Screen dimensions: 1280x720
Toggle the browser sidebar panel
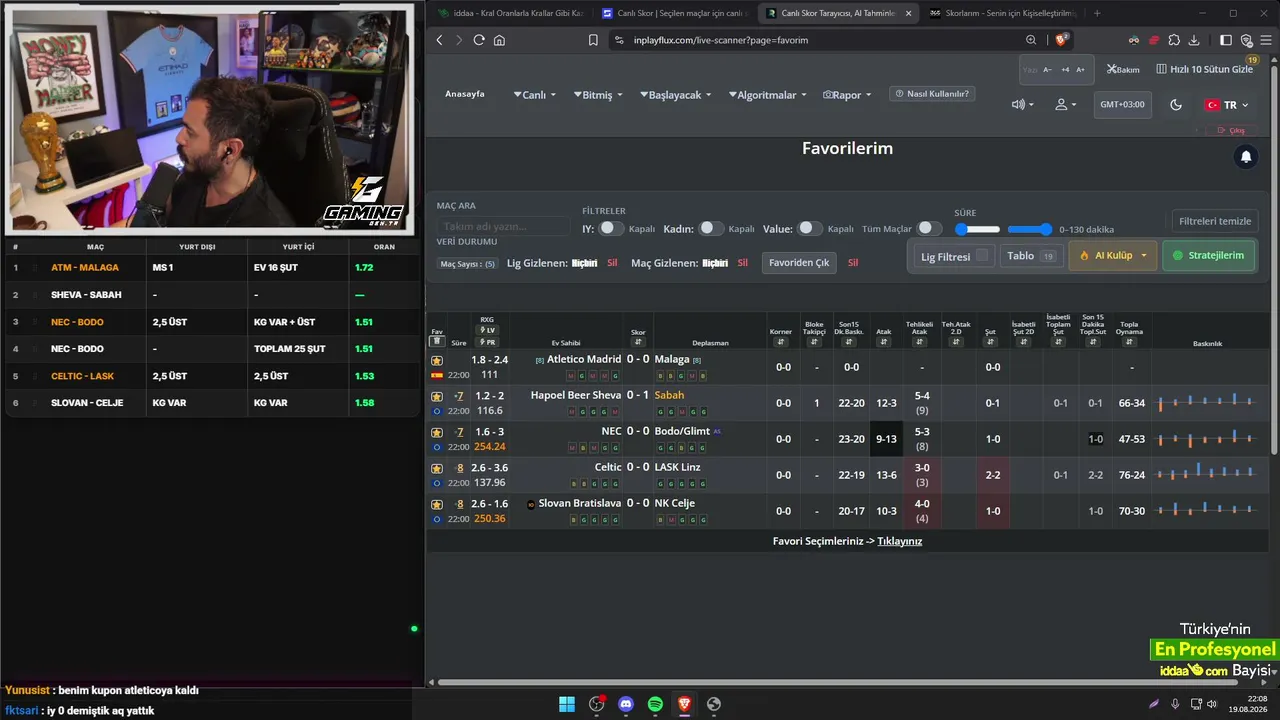coord(1226,40)
